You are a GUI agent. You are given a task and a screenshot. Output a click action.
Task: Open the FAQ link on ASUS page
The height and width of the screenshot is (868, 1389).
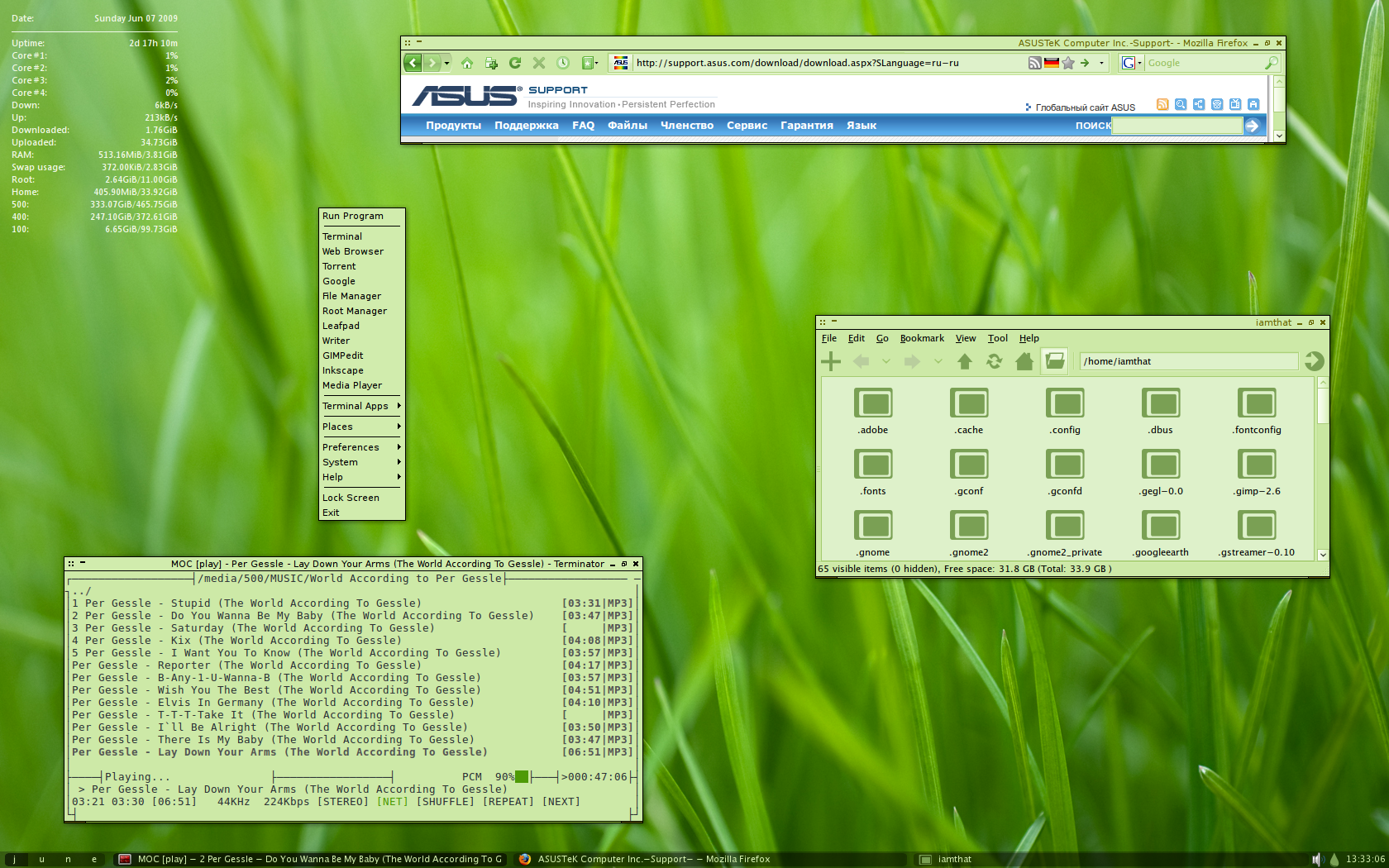tap(583, 126)
